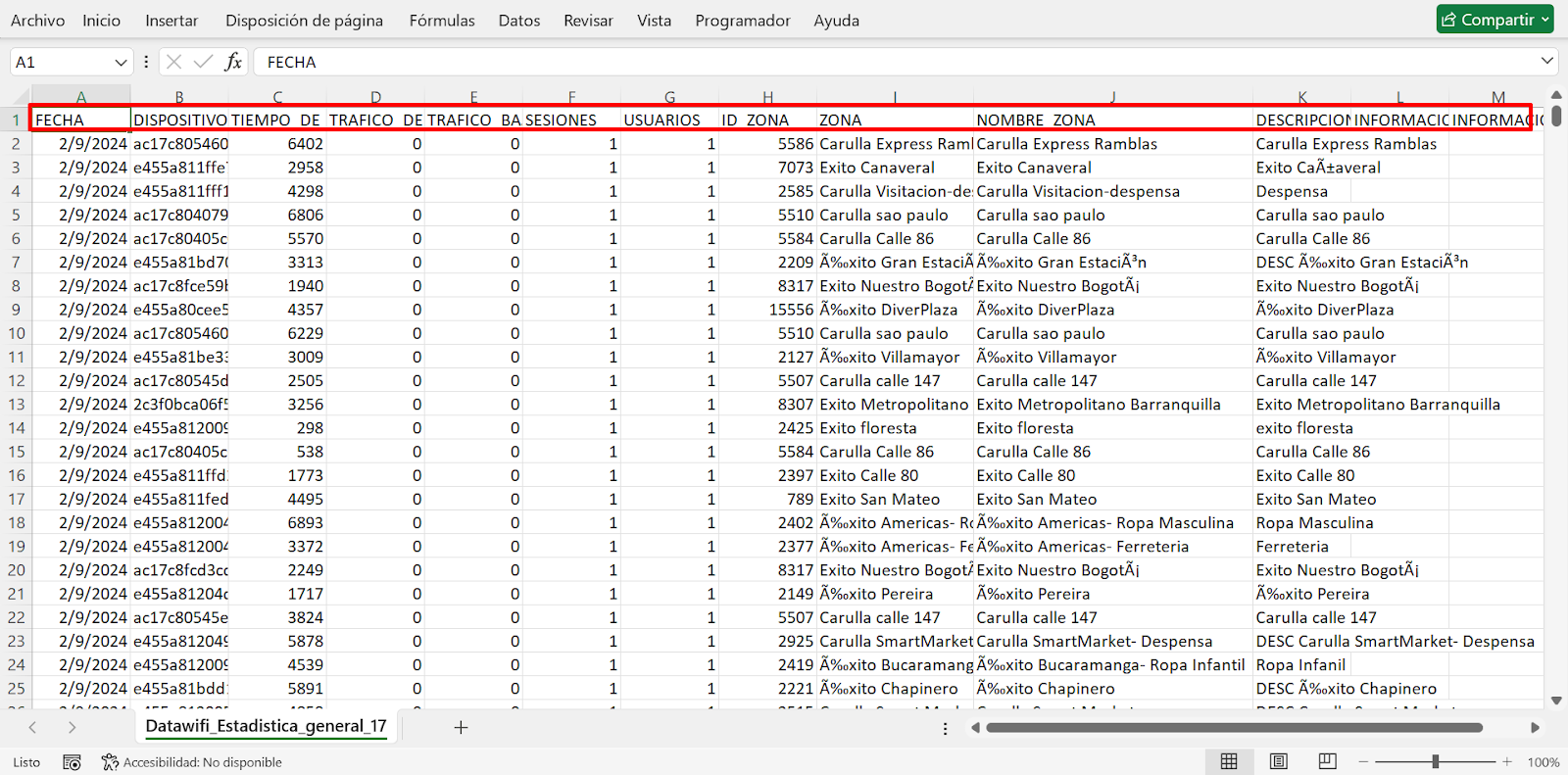Open the Insertar ribbon tab

171,20
